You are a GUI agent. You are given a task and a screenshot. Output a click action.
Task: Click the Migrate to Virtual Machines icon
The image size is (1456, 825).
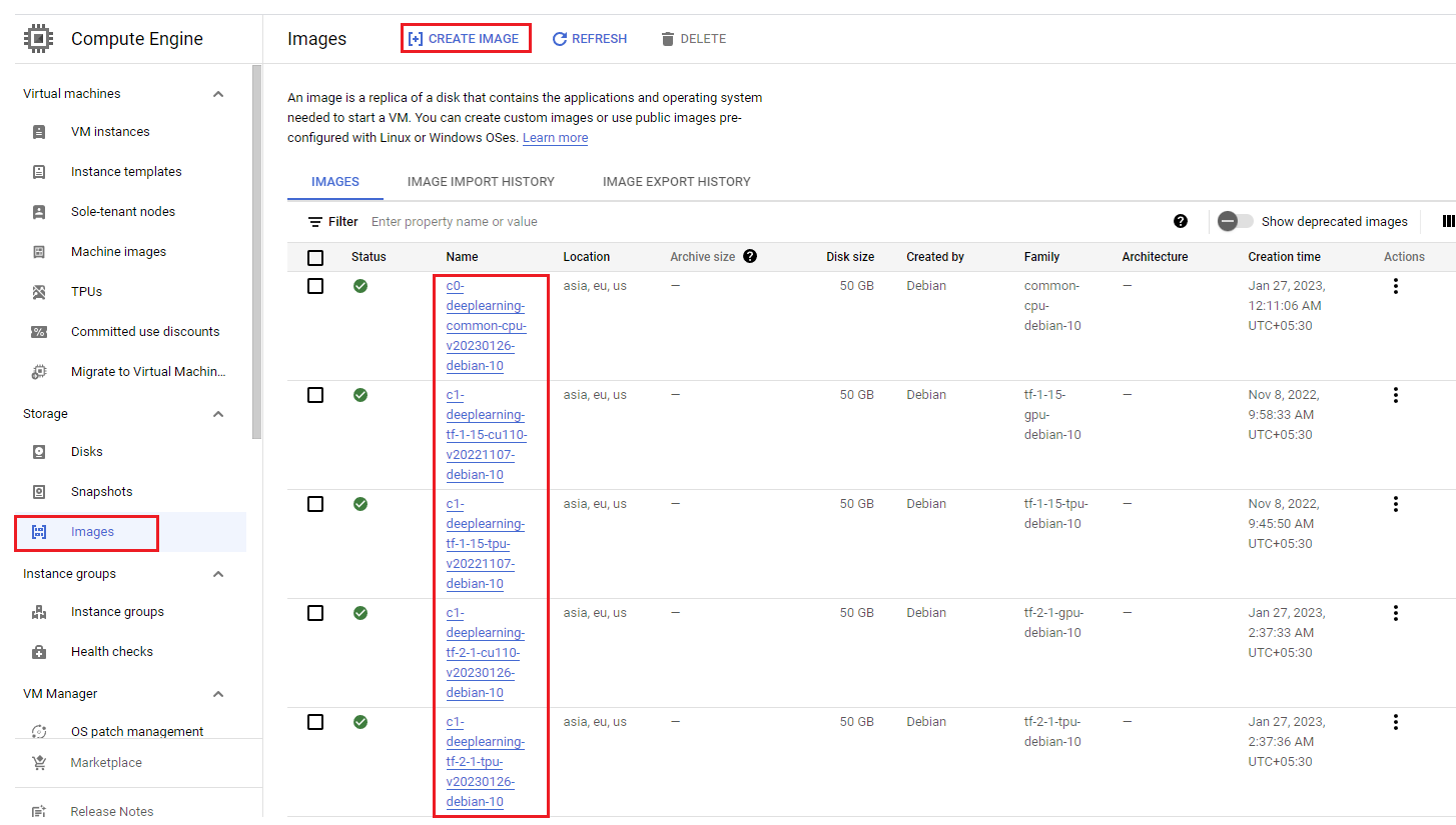(39, 372)
